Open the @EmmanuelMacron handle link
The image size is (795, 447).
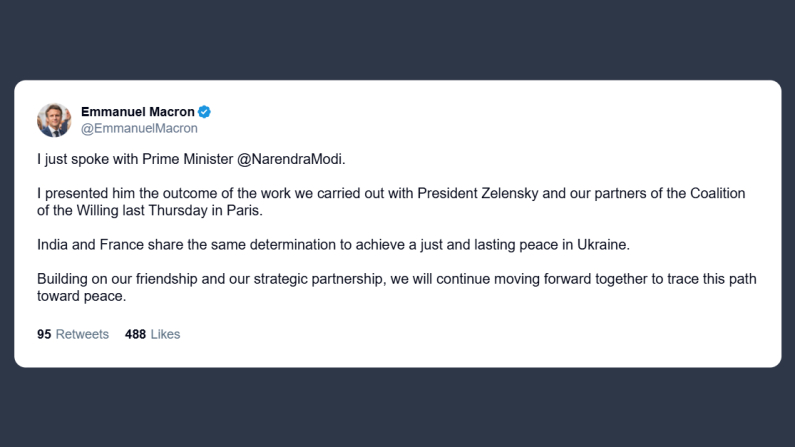coord(139,128)
